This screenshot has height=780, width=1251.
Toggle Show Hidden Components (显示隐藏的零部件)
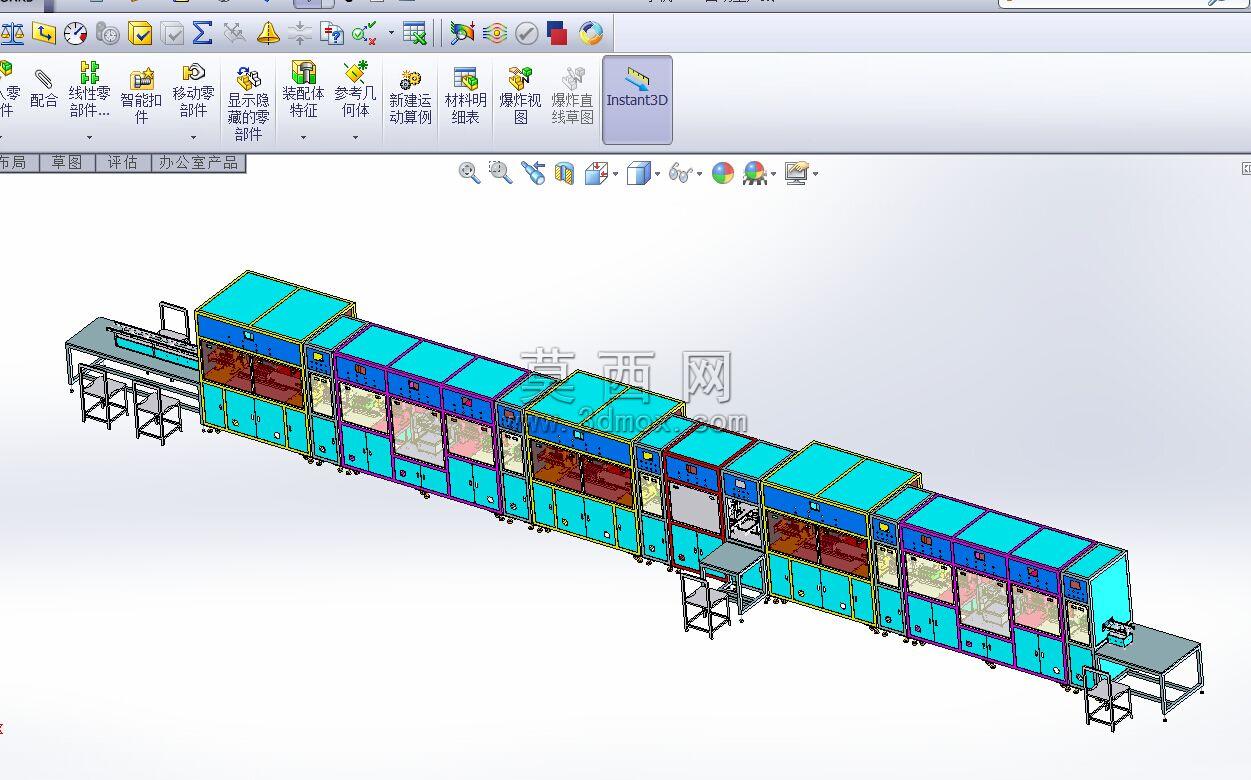(248, 103)
